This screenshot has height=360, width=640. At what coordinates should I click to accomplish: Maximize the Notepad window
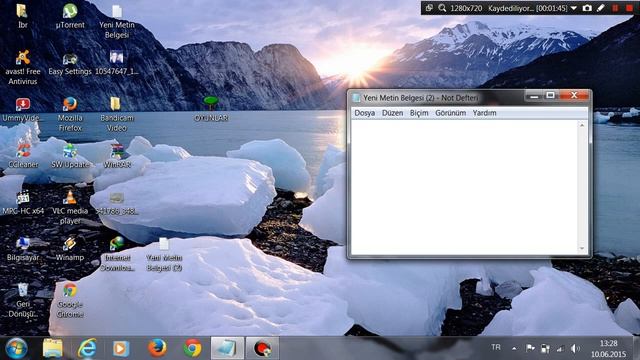[550, 96]
